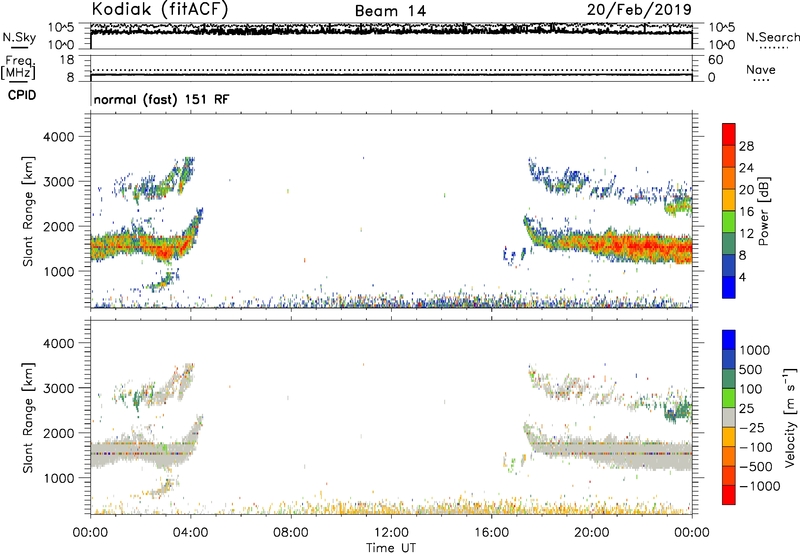Click the '16:00' time axis tick

pyautogui.click(x=491, y=533)
